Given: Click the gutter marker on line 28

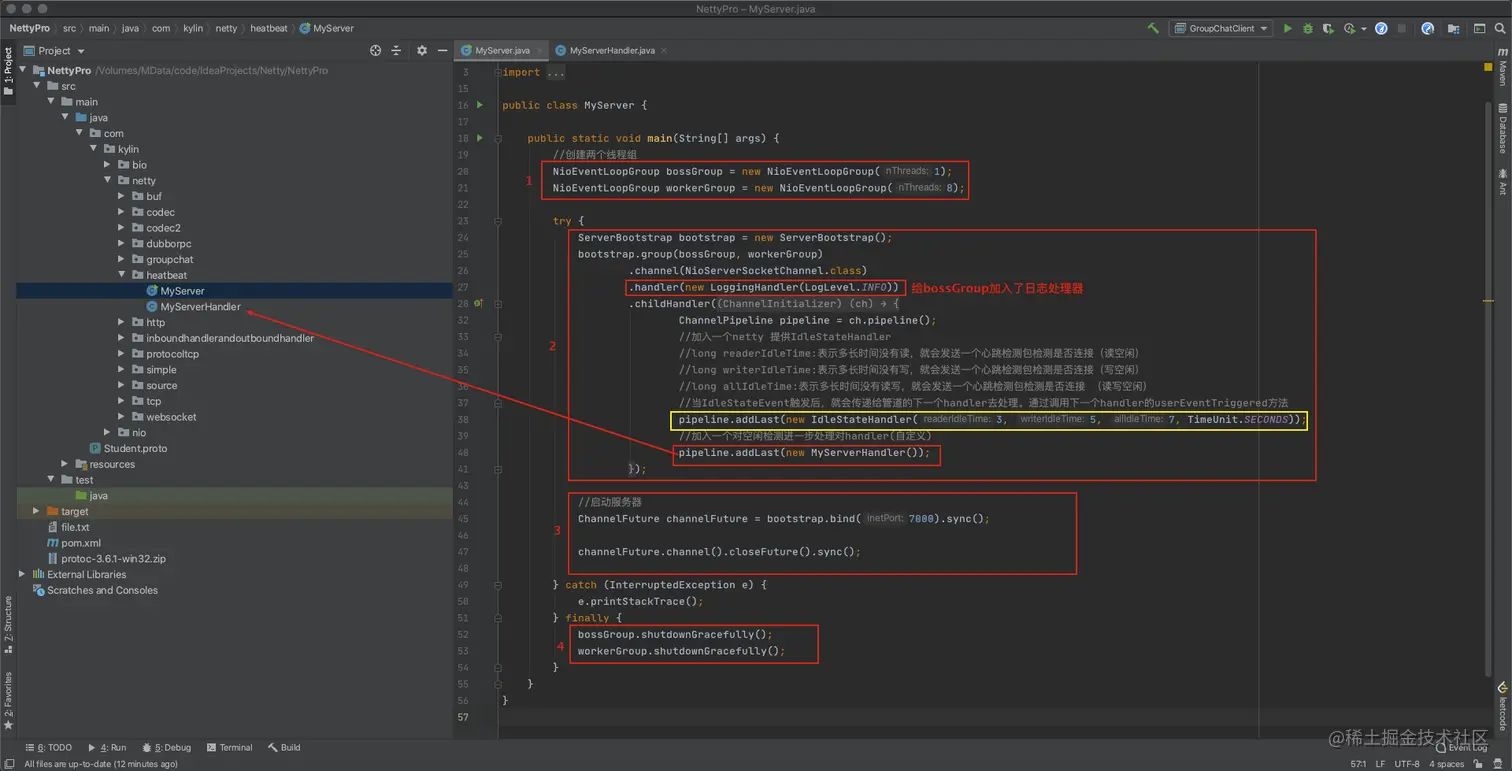Looking at the screenshot, I should coord(479,303).
